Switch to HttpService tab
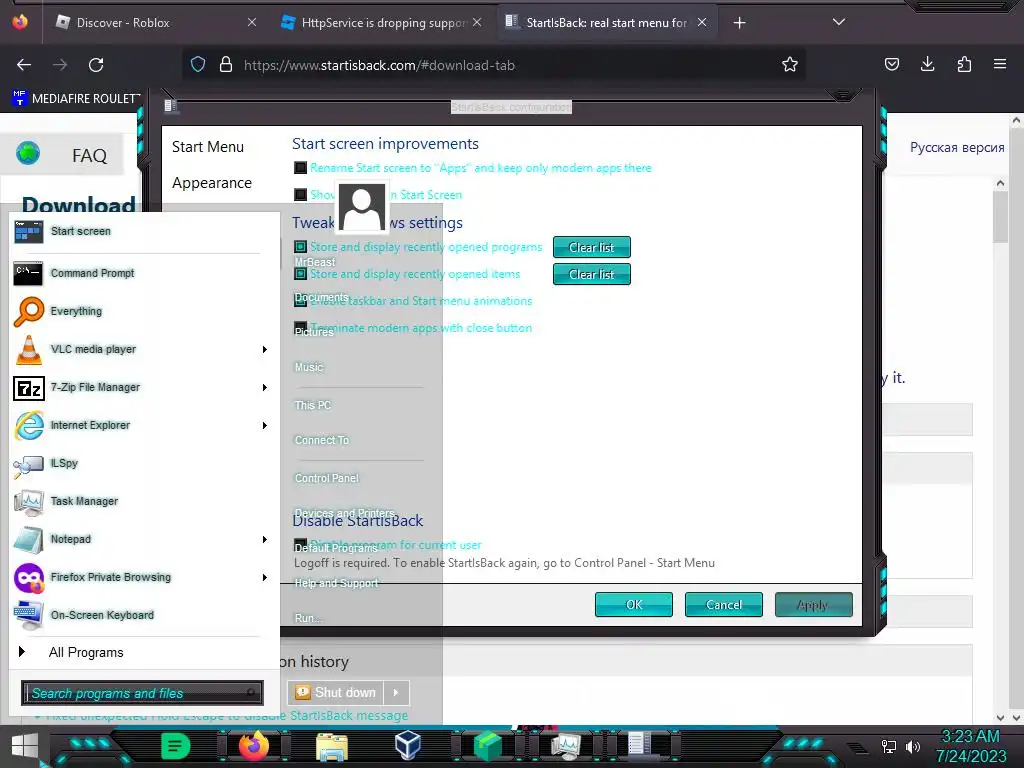This screenshot has width=1024, height=768. click(x=382, y=22)
